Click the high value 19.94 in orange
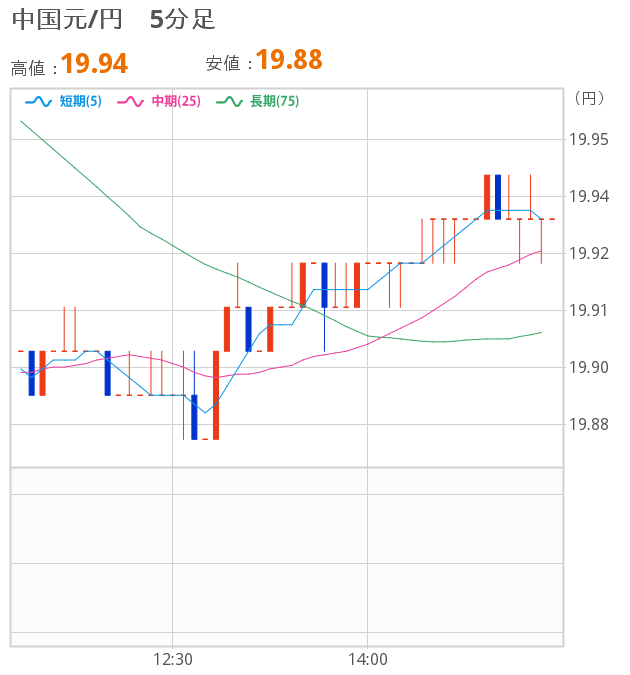The image size is (630, 675). [94, 63]
